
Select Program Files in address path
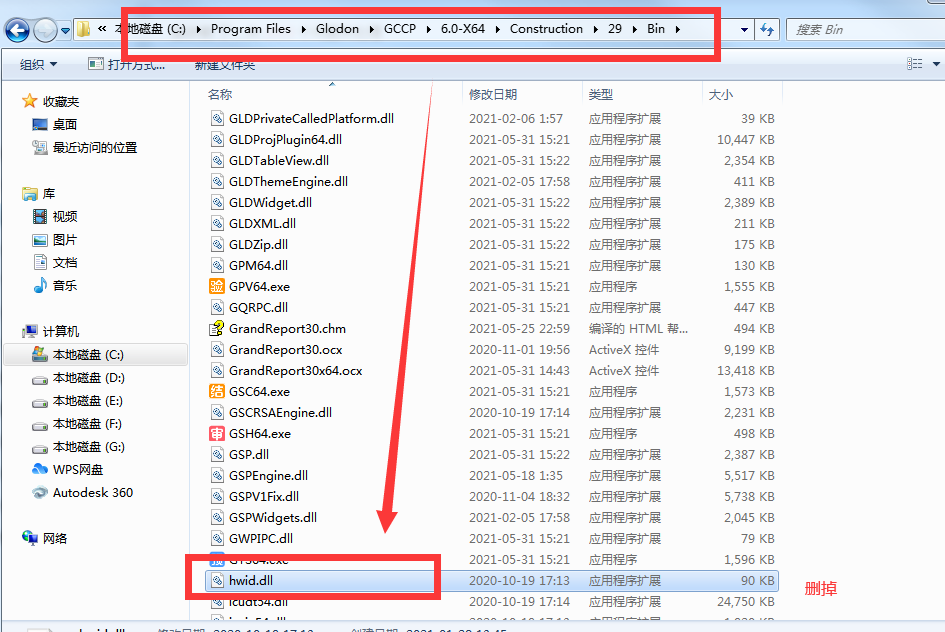(251, 29)
